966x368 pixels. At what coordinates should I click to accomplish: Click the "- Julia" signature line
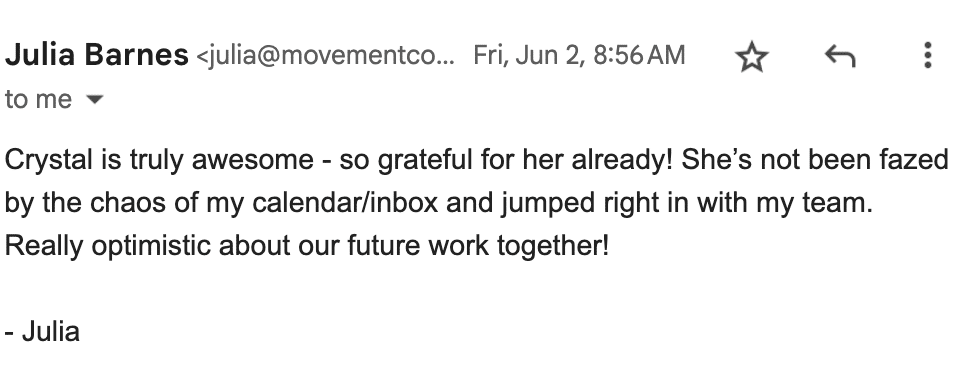pyautogui.click(x=43, y=332)
